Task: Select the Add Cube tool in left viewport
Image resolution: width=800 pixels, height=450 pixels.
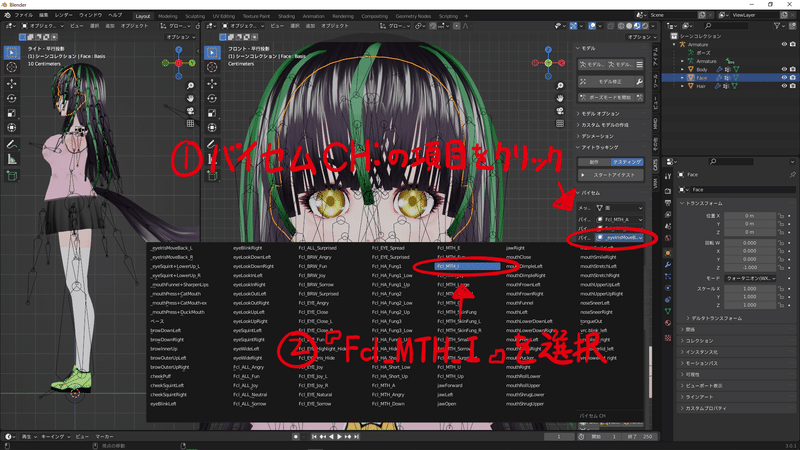Action: point(12,177)
